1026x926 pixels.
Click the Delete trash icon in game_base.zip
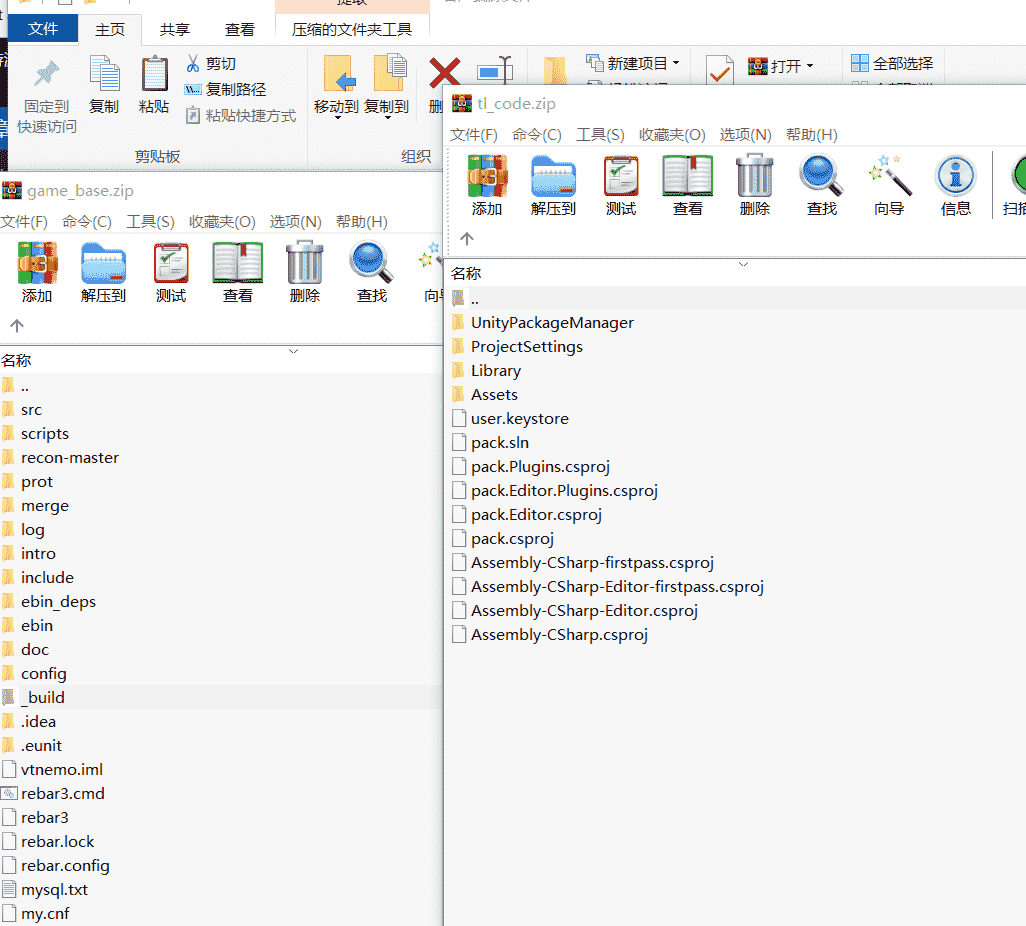pyautogui.click(x=304, y=264)
